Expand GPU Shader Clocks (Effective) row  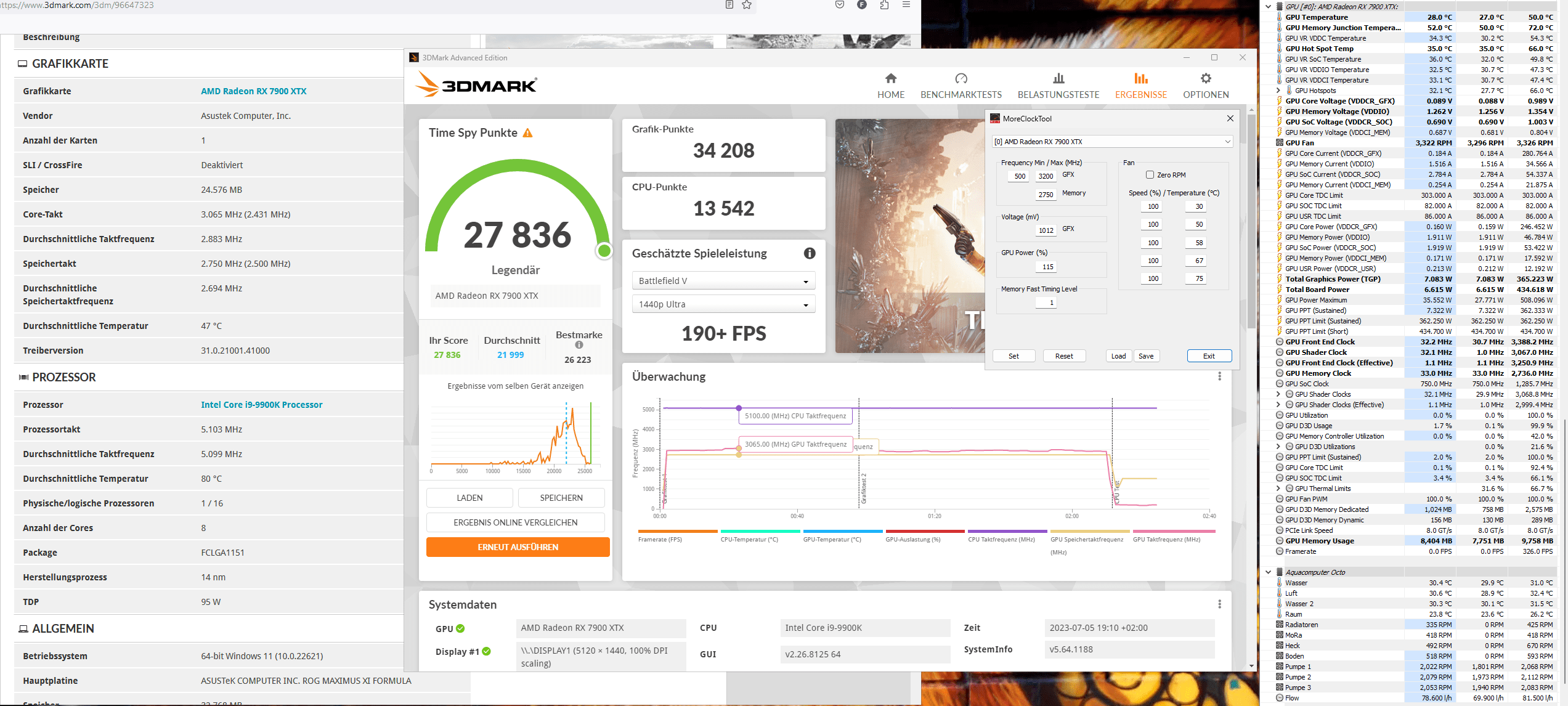[x=1278, y=405]
